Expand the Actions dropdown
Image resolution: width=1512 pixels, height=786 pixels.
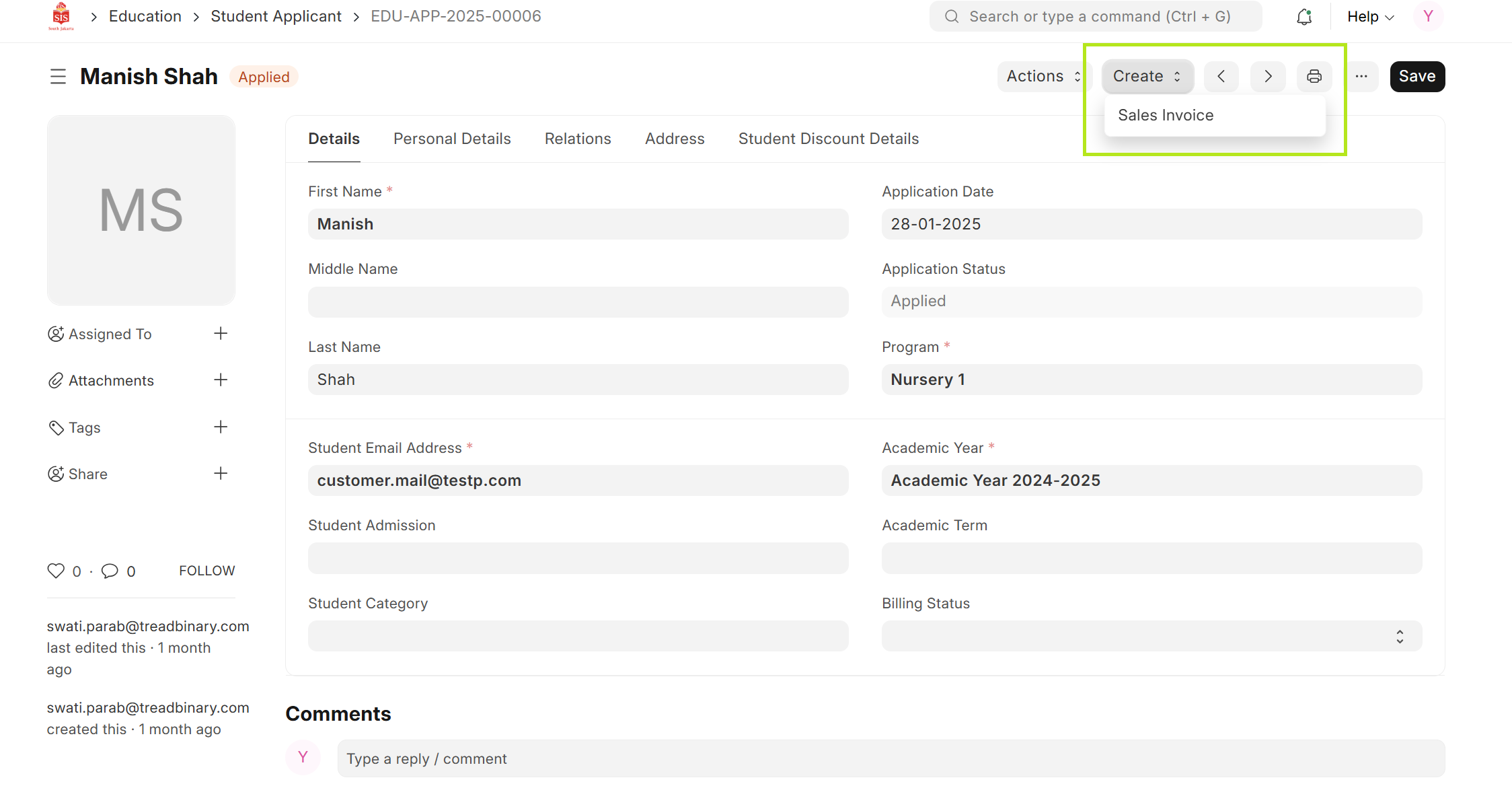tap(1042, 77)
